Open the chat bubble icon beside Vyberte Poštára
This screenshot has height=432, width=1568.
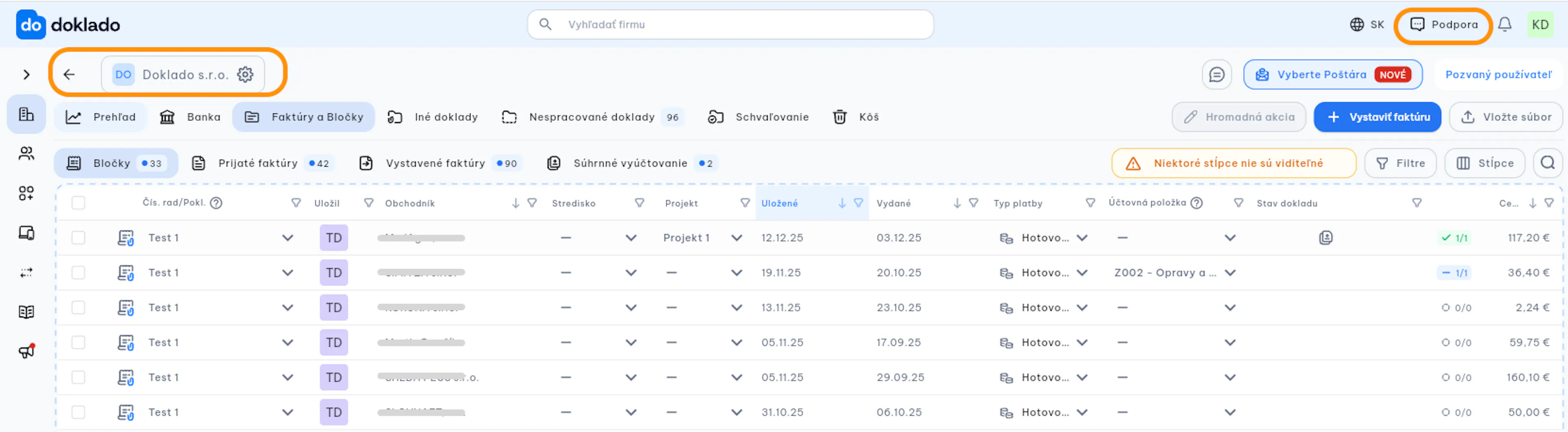[1217, 74]
